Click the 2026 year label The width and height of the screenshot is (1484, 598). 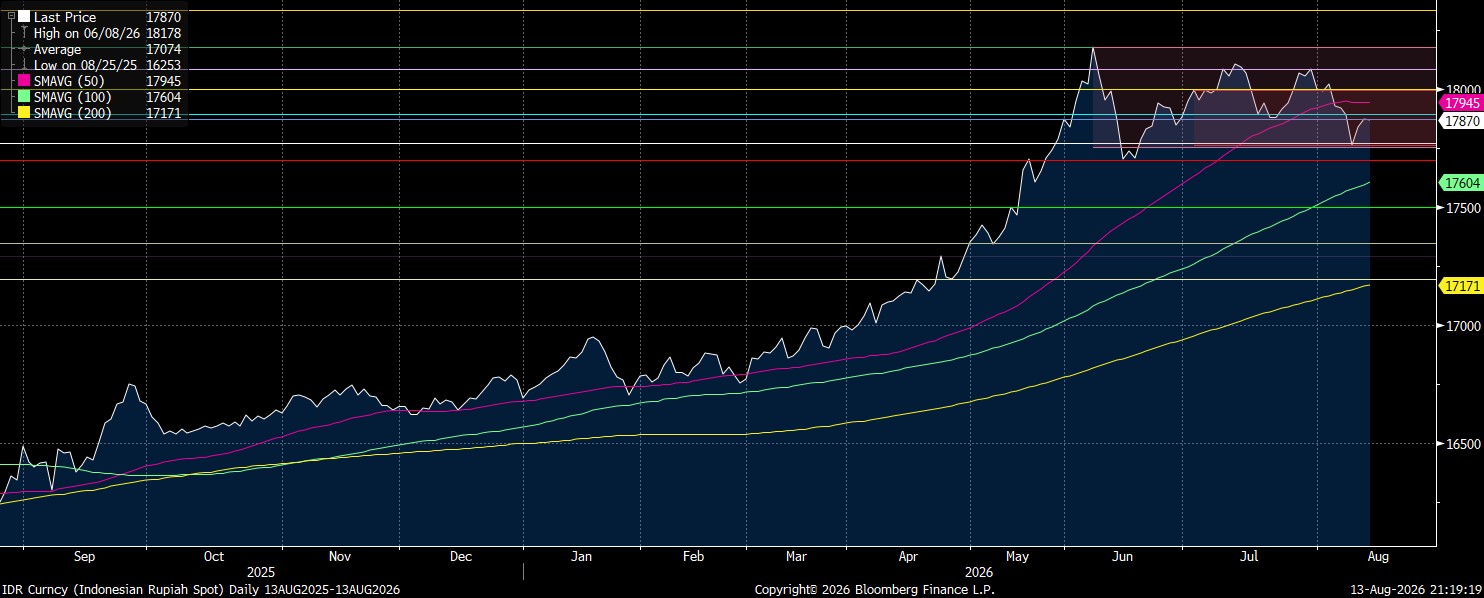coord(979,572)
